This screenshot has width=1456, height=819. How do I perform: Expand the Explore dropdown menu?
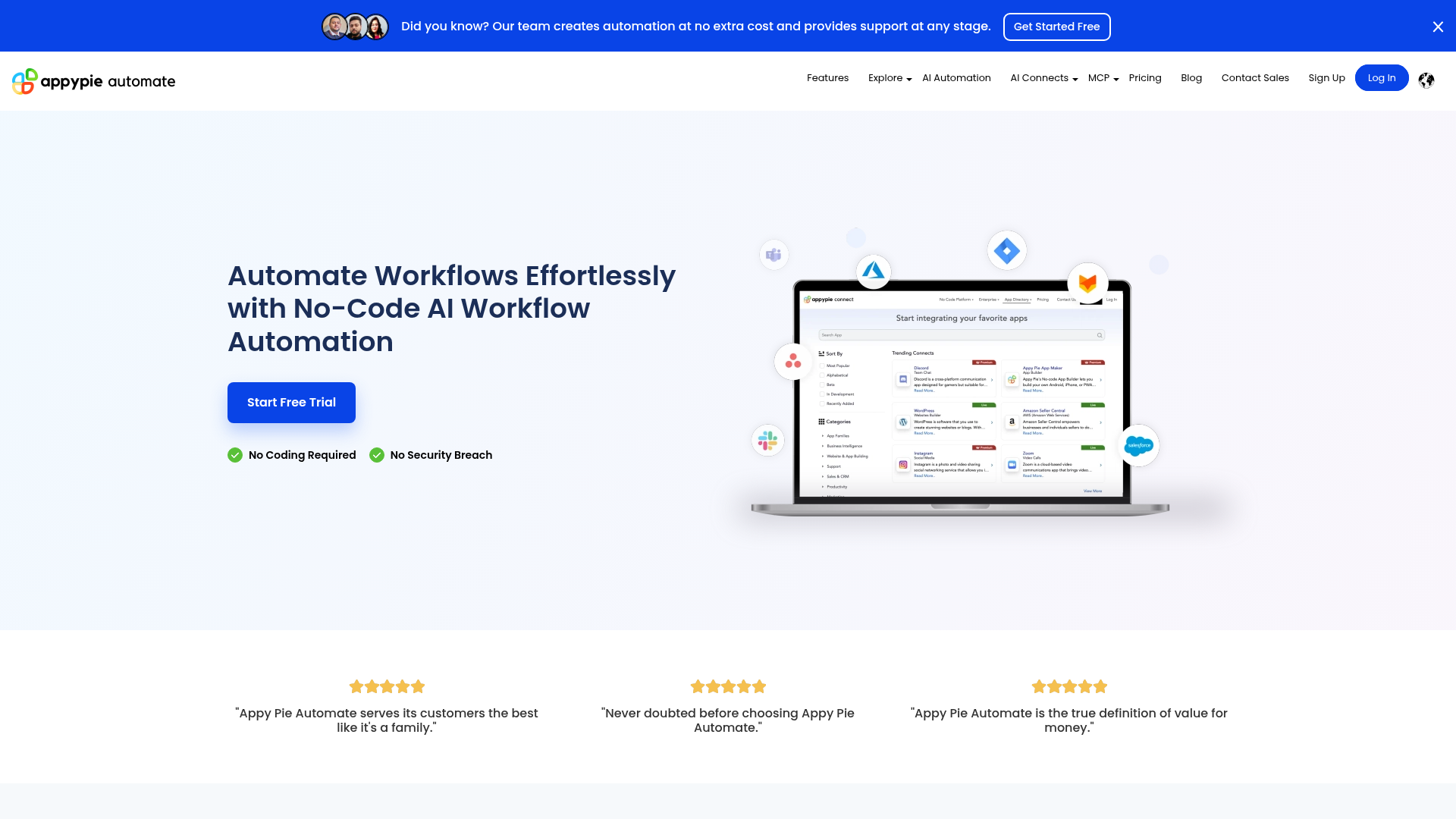point(889,78)
